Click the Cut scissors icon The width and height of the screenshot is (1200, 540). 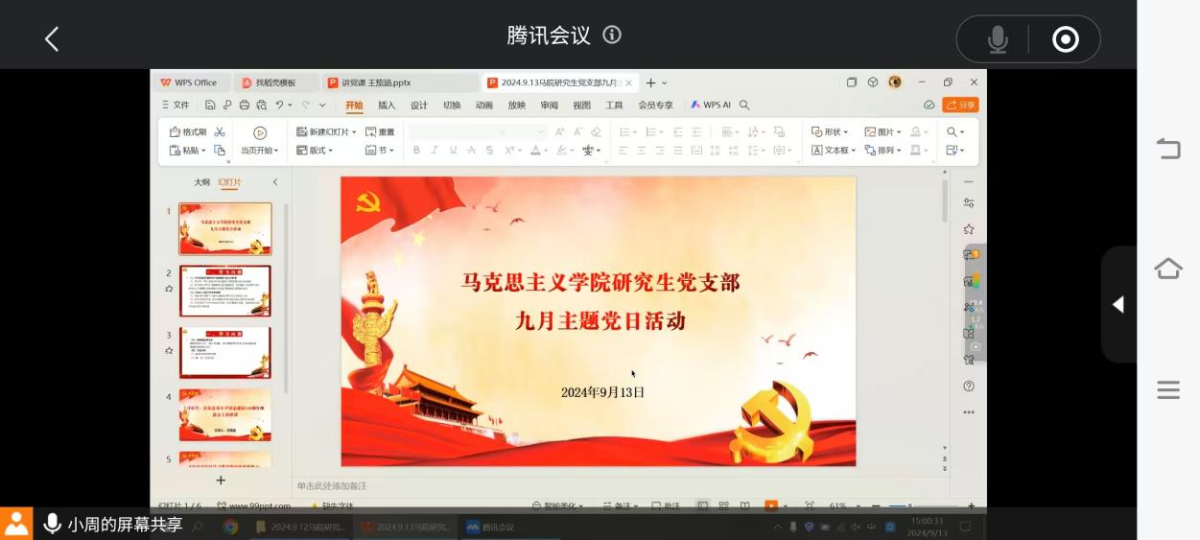(220, 132)
